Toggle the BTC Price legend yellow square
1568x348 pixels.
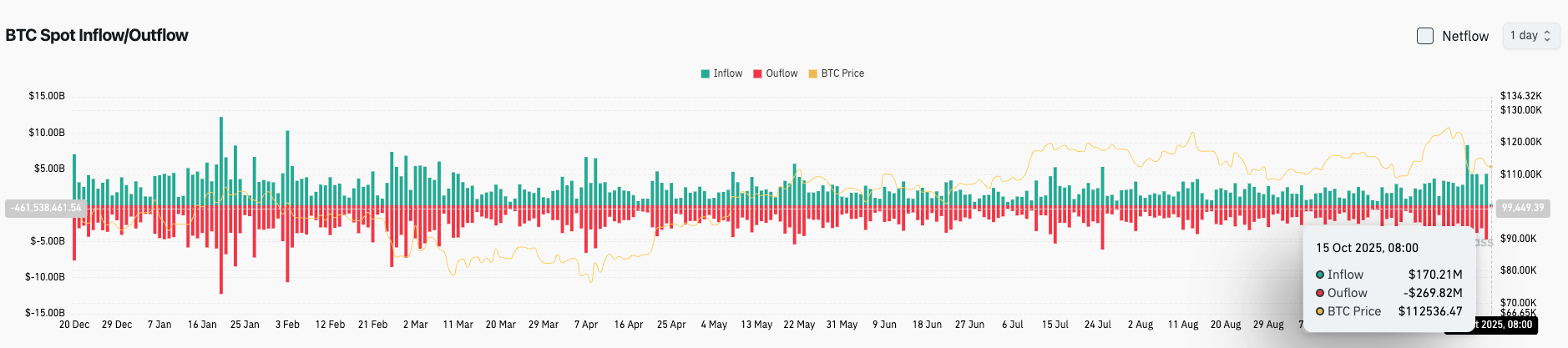[812, 73]
